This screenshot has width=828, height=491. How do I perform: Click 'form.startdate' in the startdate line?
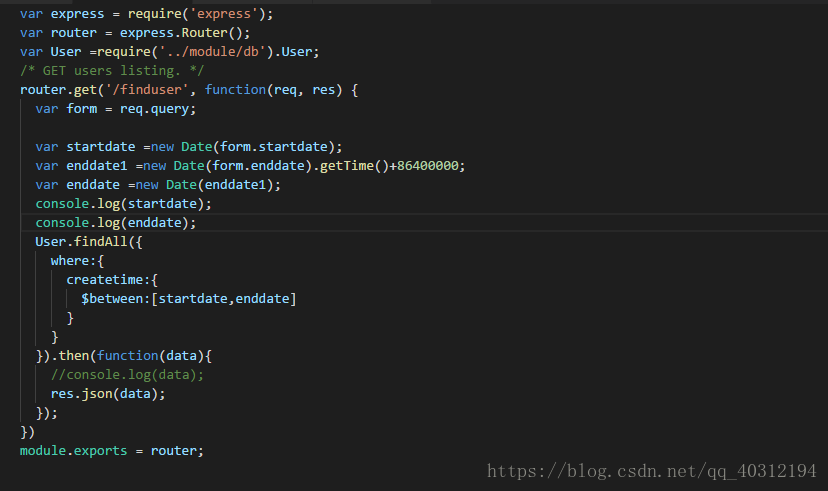click(274, 147)
